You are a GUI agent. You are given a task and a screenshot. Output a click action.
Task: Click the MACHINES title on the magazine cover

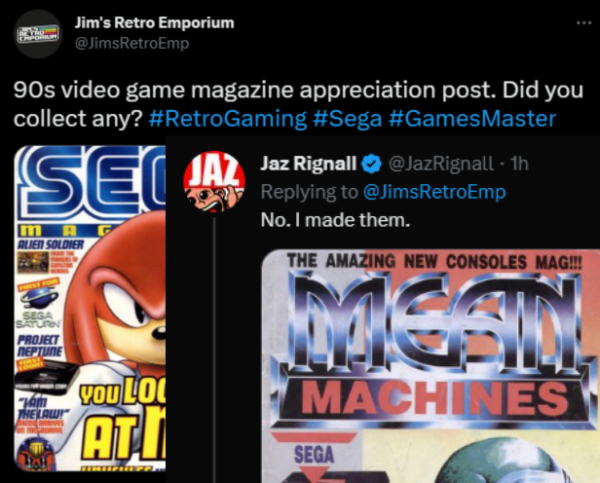(434, 398)
